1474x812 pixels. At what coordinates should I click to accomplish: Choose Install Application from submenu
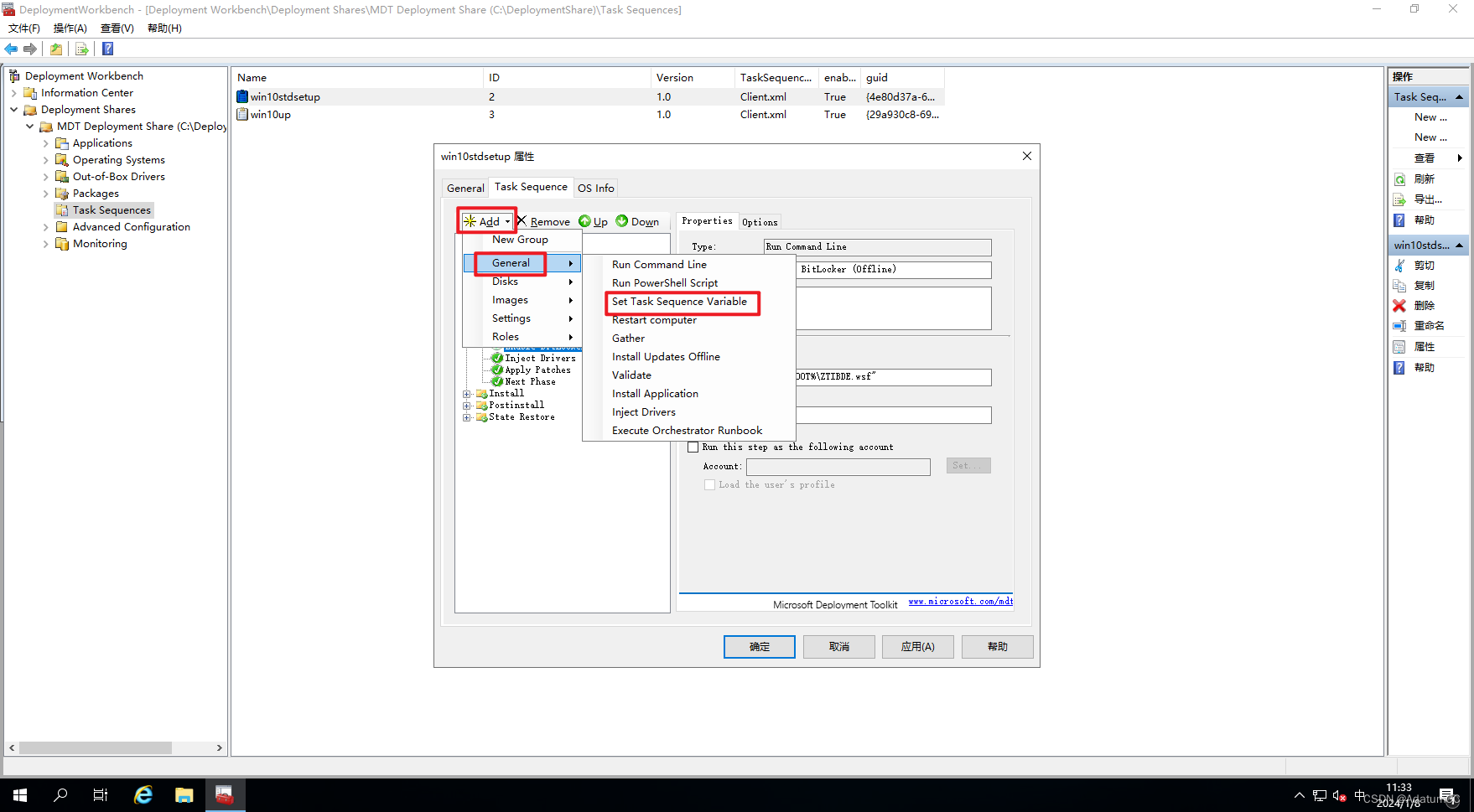tap(655, 394)
